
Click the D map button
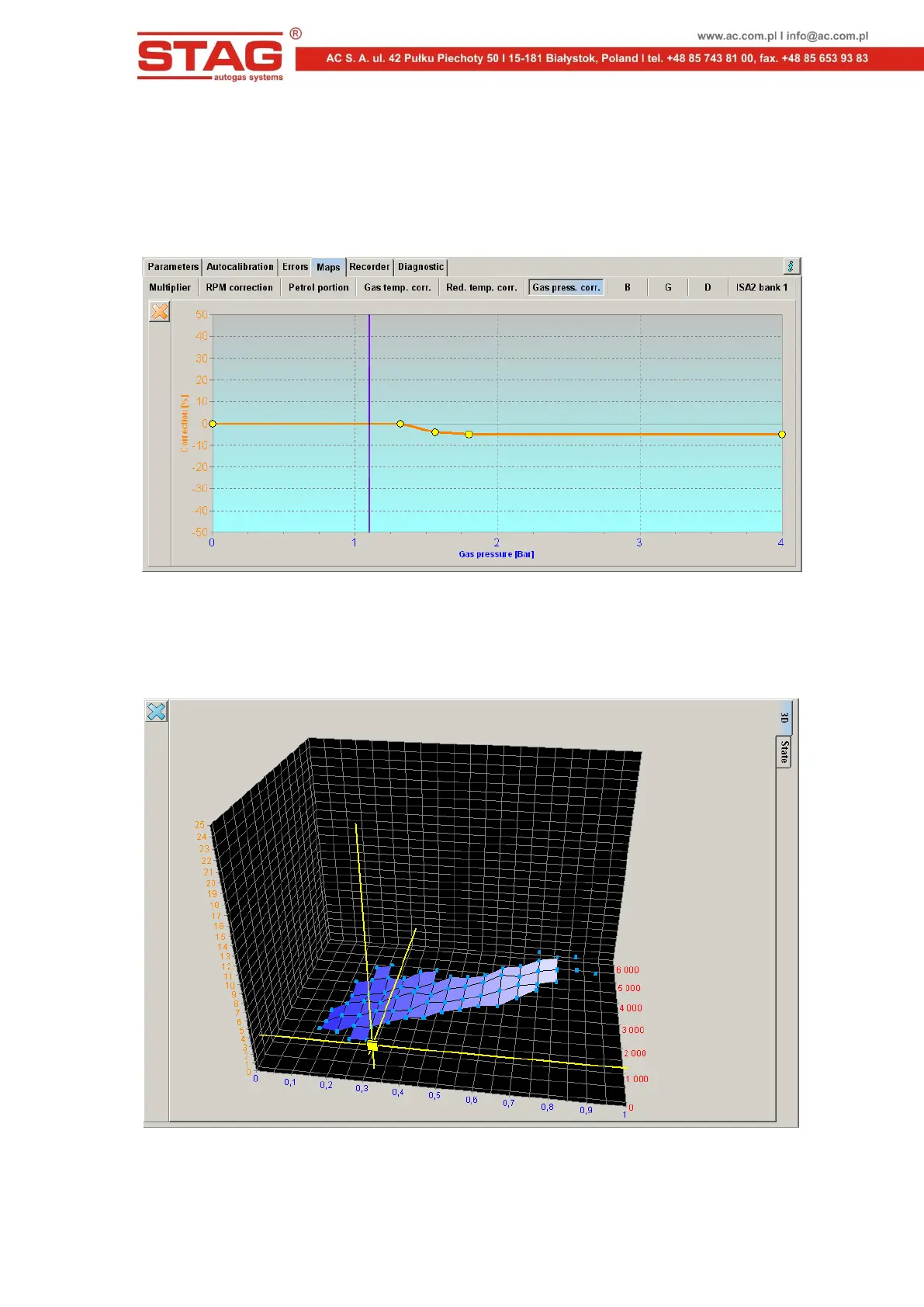click(708, 287)
